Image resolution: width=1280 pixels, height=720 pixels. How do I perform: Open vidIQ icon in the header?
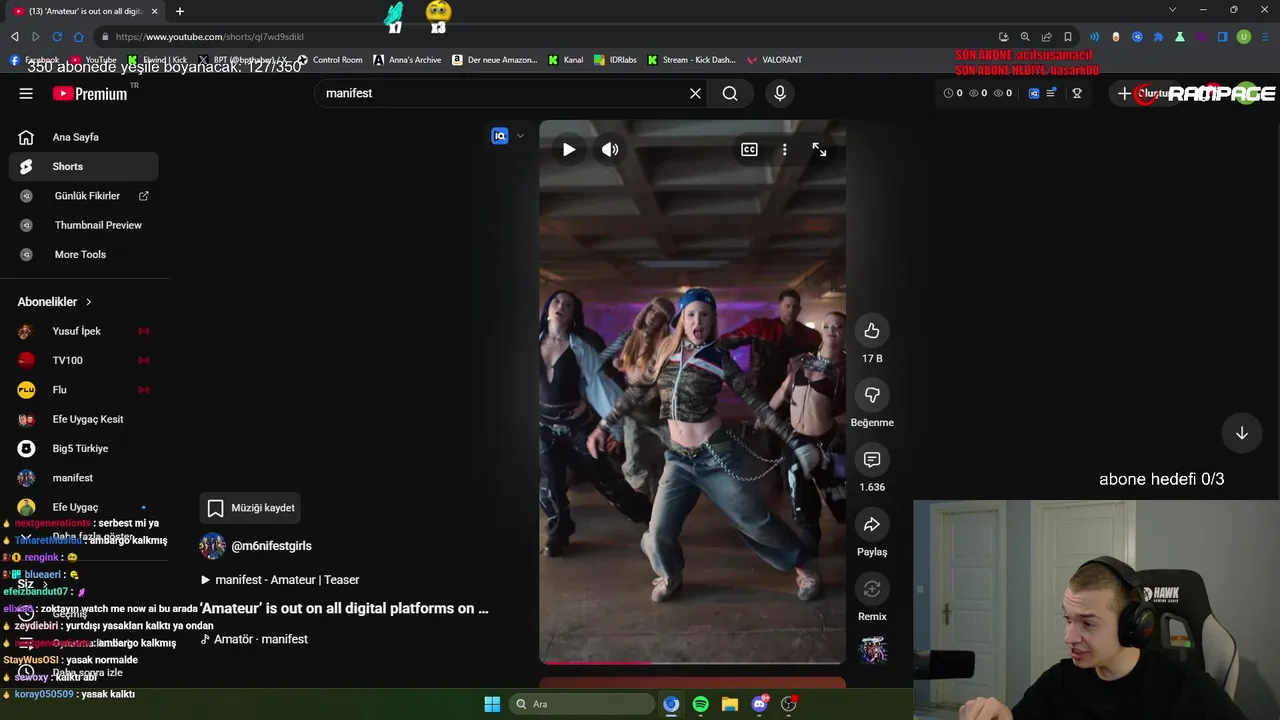pyautogui.click(x=1034, y=93)
